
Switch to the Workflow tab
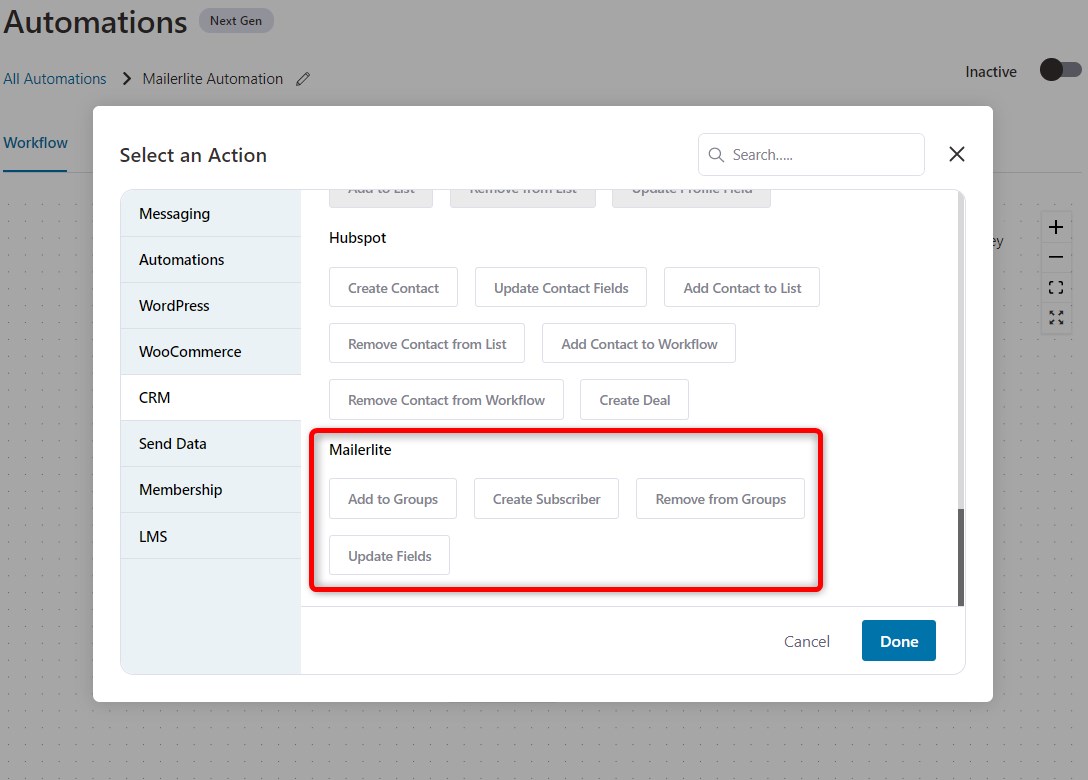35,143
